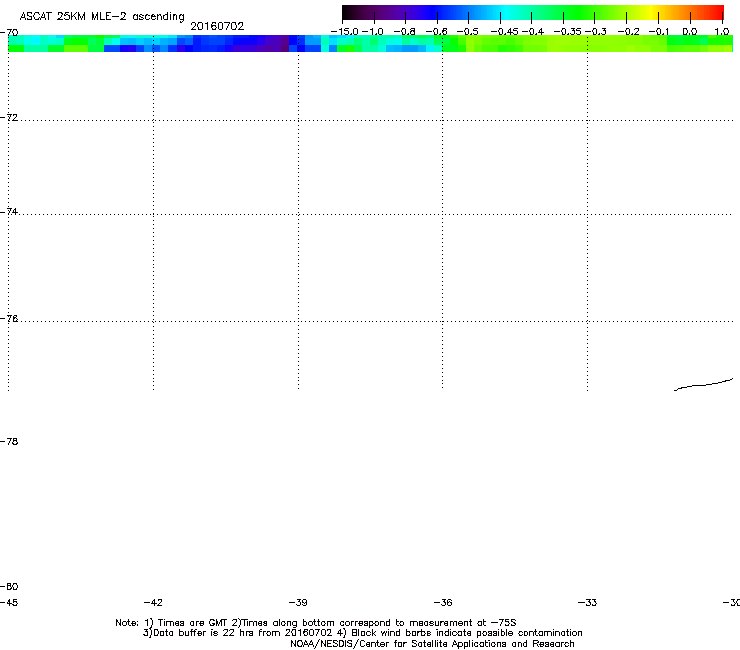Screen dimensions: 740x650
Task: Click the NOAA/NESDIS credit line
Action: (432, 644)
